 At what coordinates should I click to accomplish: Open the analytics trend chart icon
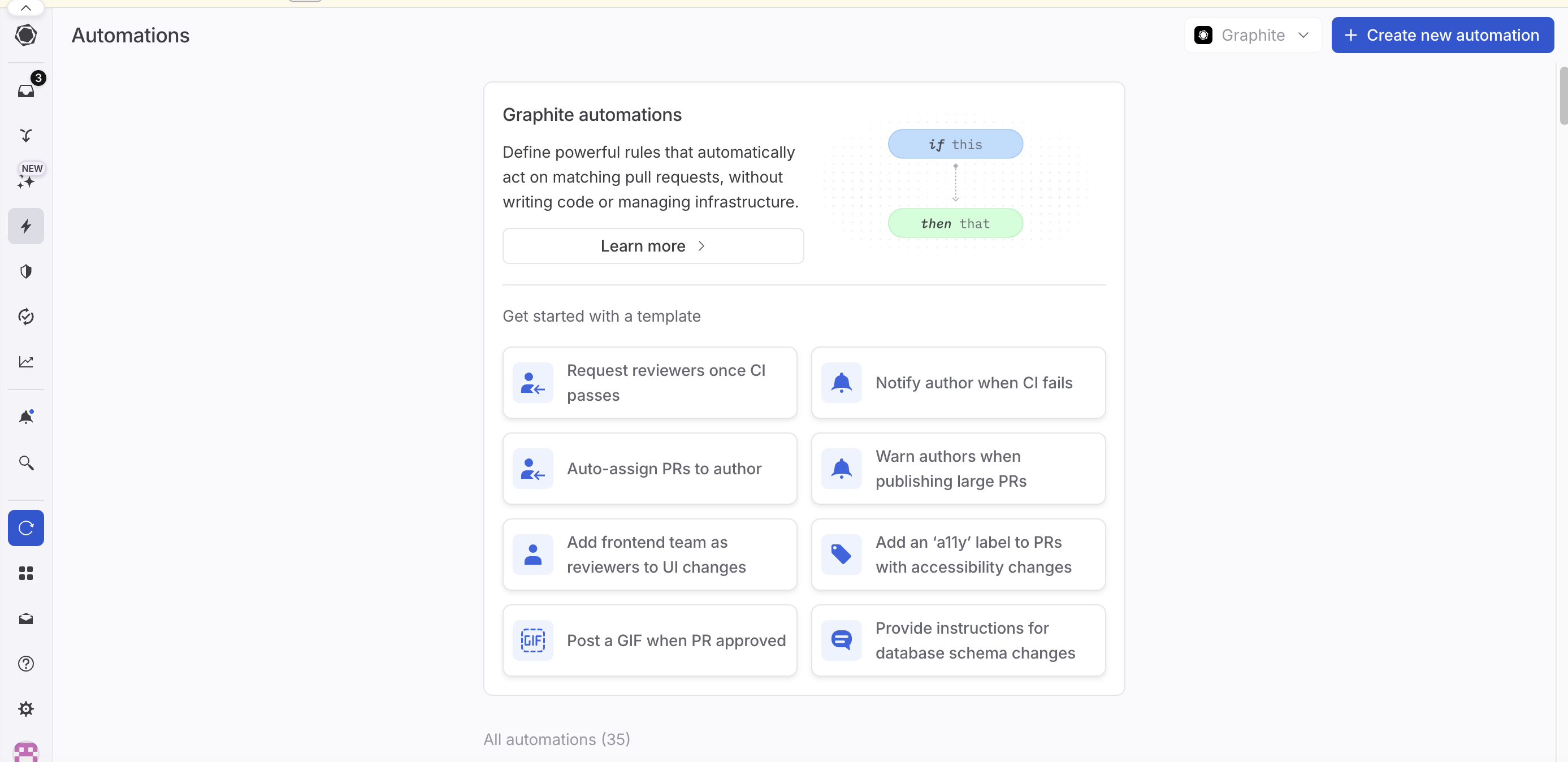click(26, 362)
